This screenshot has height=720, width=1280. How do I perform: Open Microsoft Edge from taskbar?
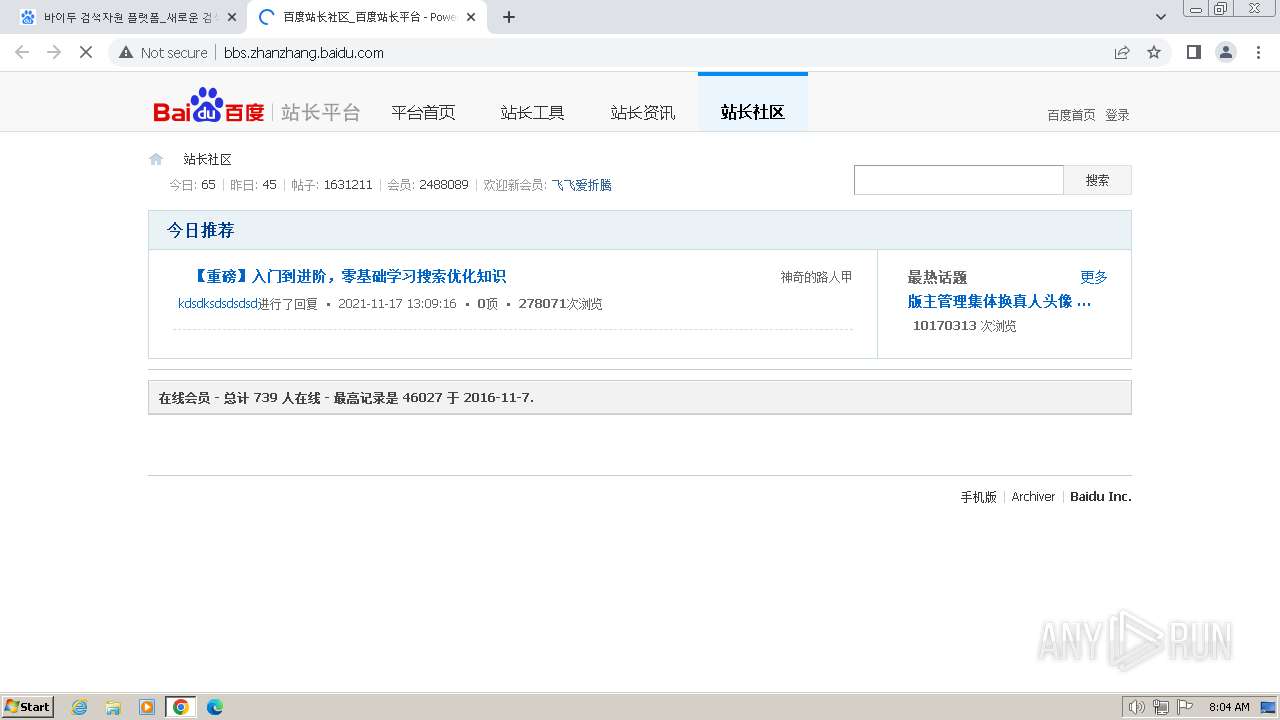coord(215,707)
